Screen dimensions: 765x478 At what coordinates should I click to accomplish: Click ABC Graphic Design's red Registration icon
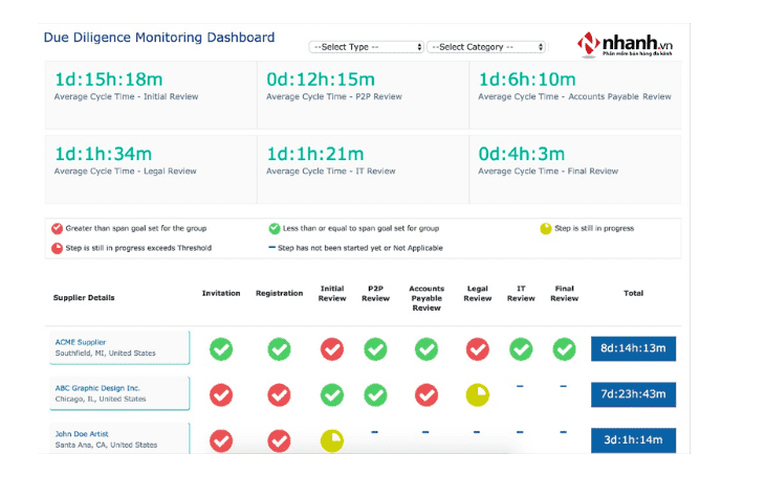point(279,395)
